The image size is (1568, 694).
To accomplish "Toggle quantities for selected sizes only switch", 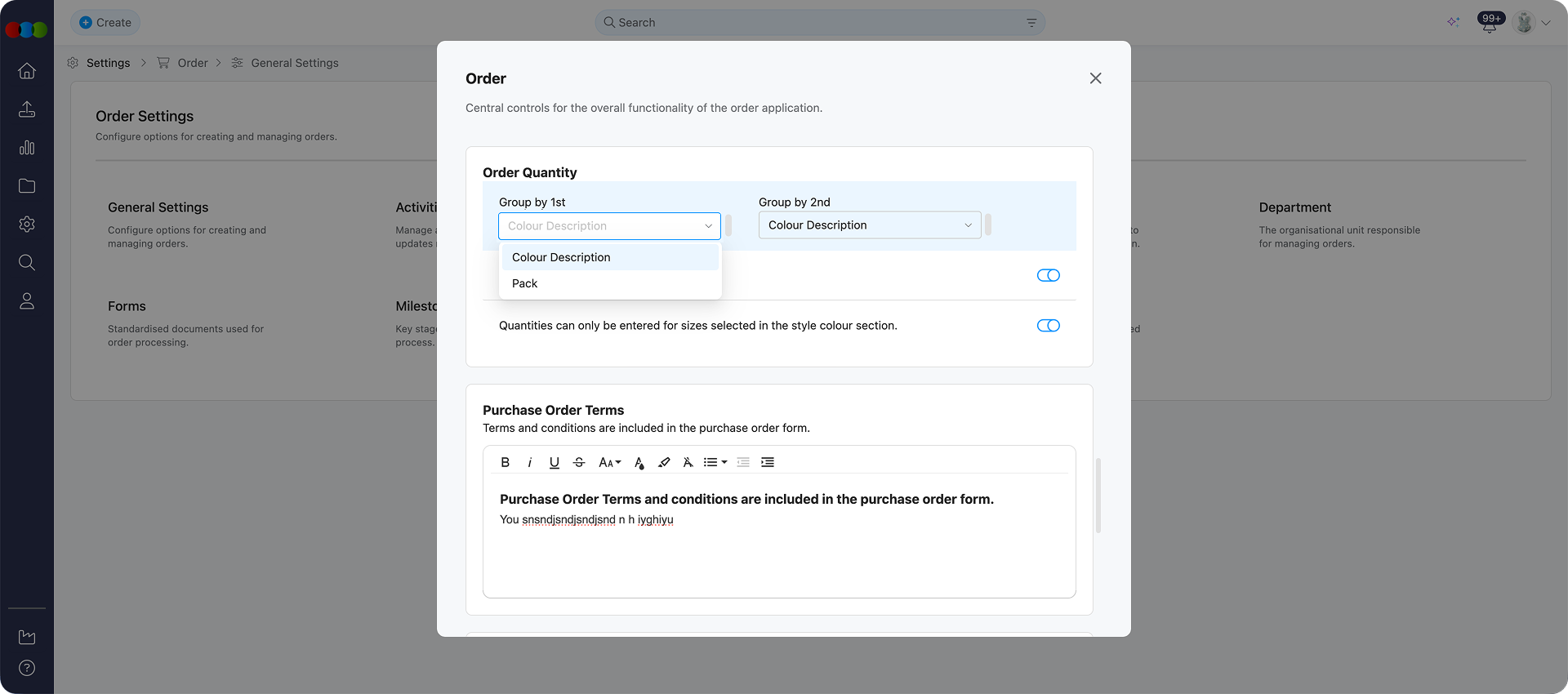I will (x=1048, y=326).
